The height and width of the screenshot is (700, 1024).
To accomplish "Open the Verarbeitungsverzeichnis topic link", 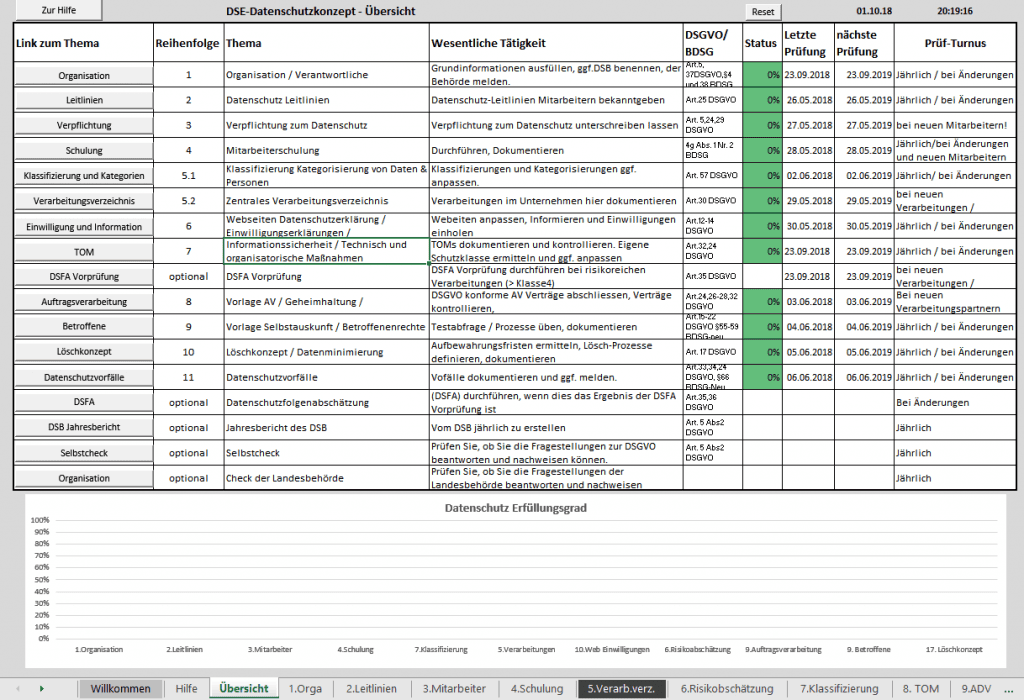I will click(82, 200).
